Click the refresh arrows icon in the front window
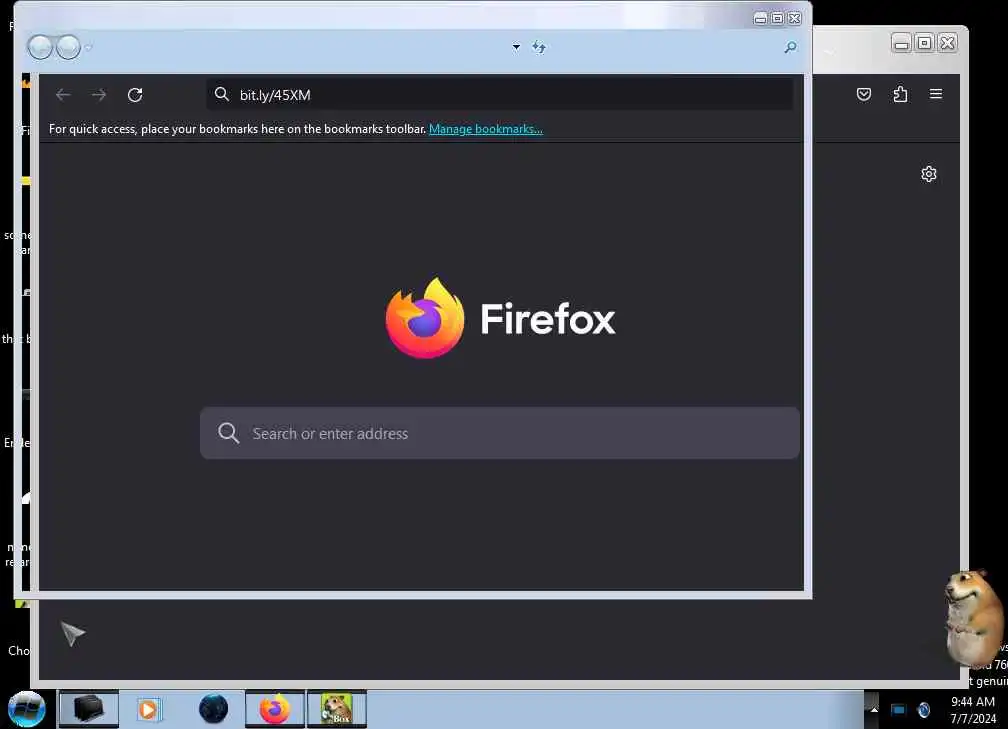Image resolution: width=1008 pixels, height=729 pixels. click(x=539, y=47)
